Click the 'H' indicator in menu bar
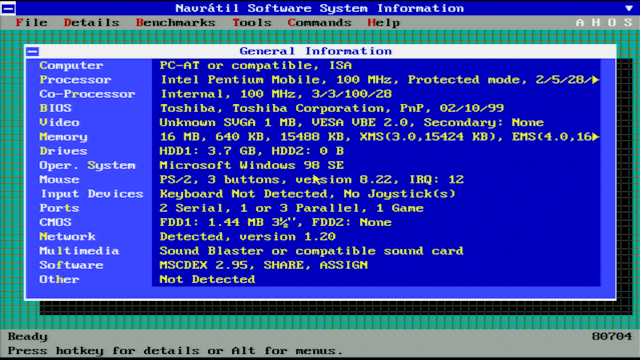640x360 pixels. [596, 22]
